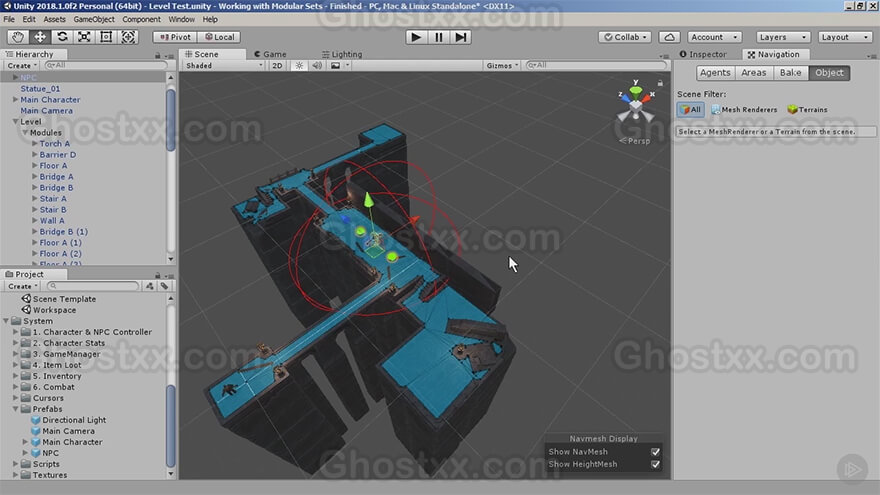Switch perspective via Persp label
The image size is (880, 495).
(x=635, y=141)
